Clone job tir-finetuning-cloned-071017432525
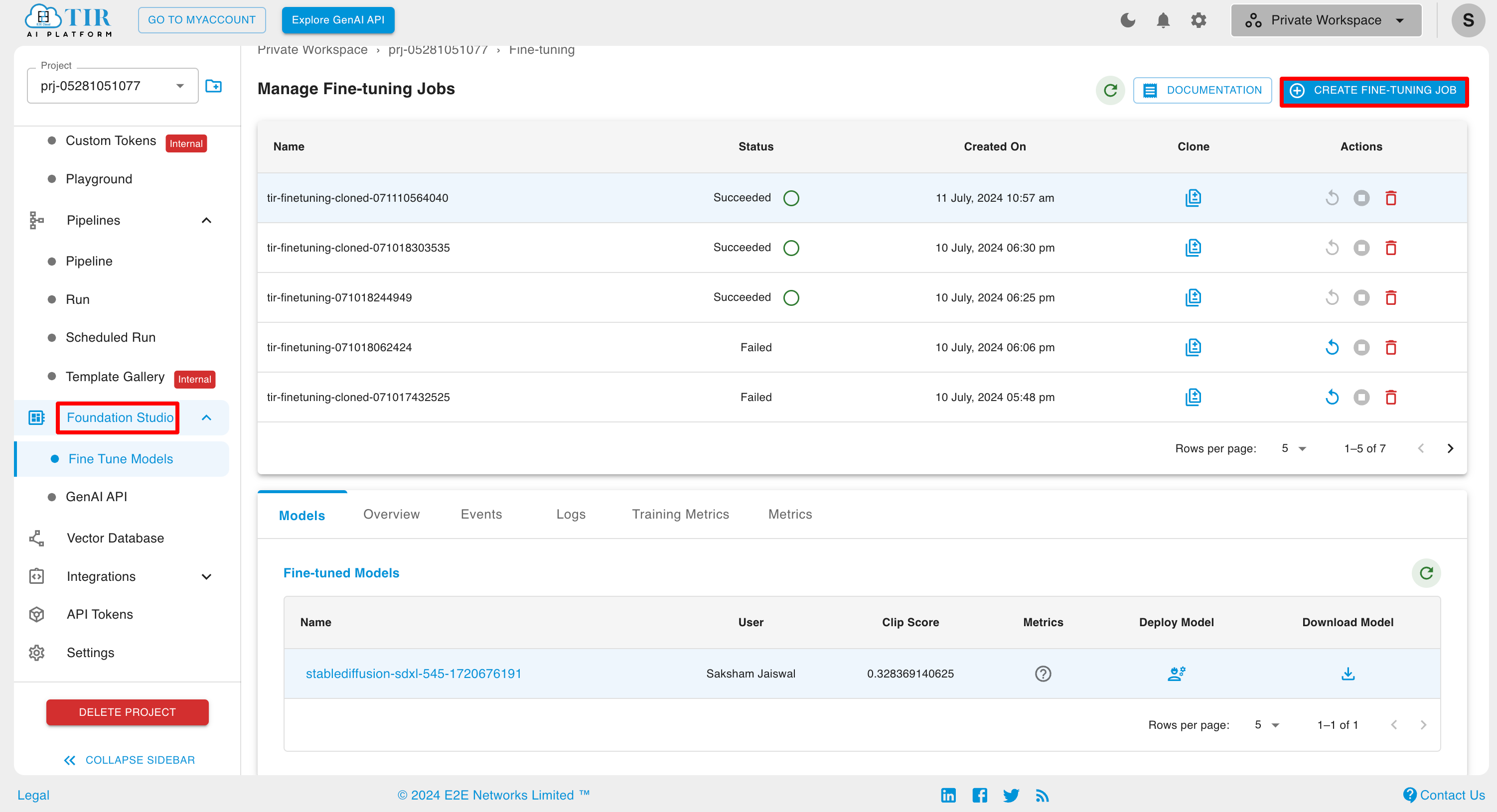The image size is (1497, 812). coord(1193,398)
